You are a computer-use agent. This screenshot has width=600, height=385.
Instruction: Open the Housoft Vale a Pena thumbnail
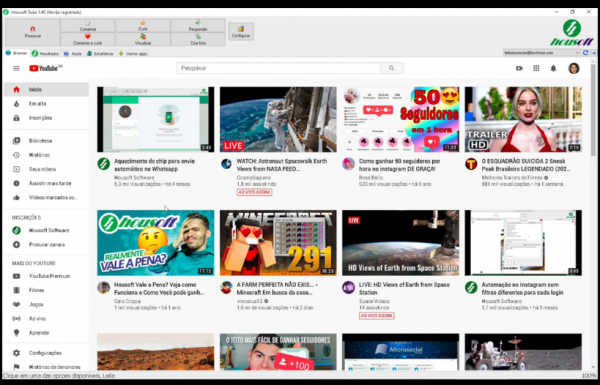coord(156,243)
